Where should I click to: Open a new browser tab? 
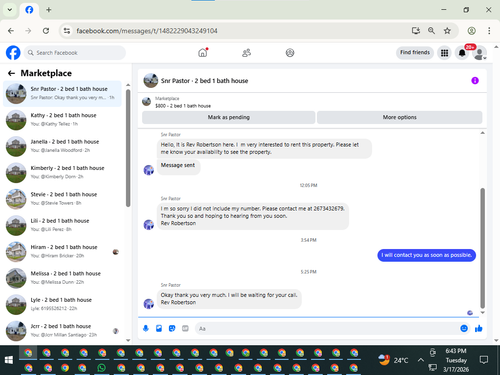tap(49, 10)
